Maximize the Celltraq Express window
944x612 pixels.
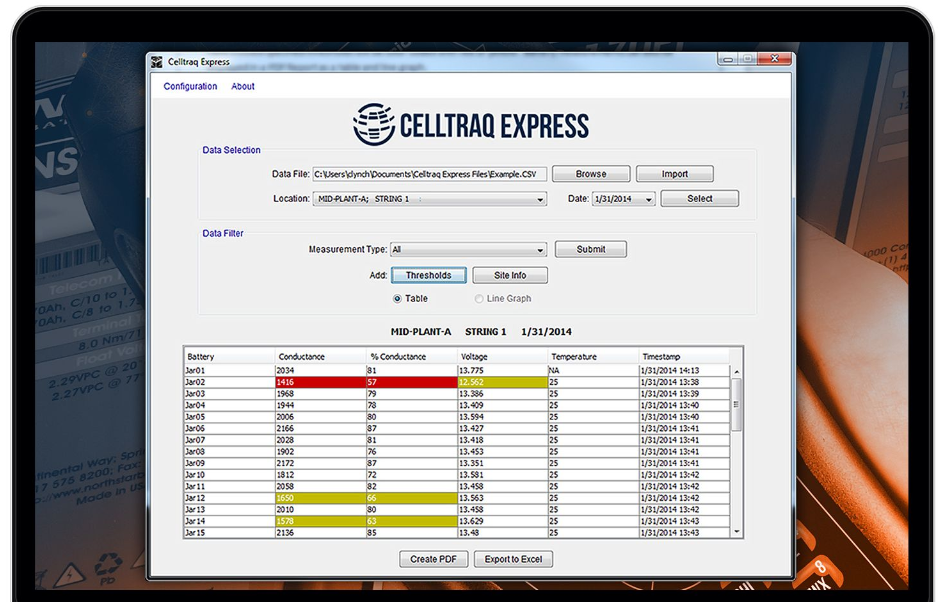click(747, 59)
